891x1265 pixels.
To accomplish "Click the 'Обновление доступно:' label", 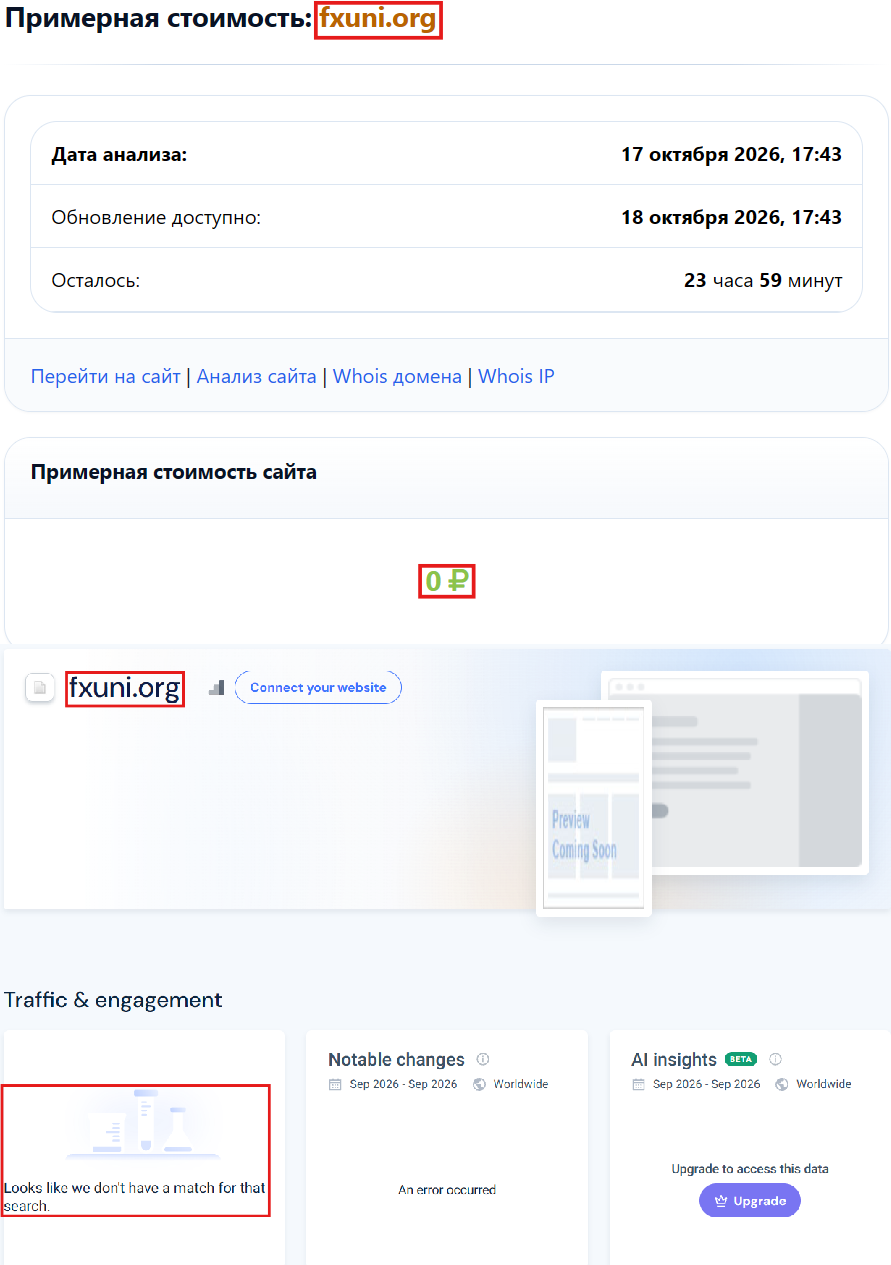I will (156, 217).
